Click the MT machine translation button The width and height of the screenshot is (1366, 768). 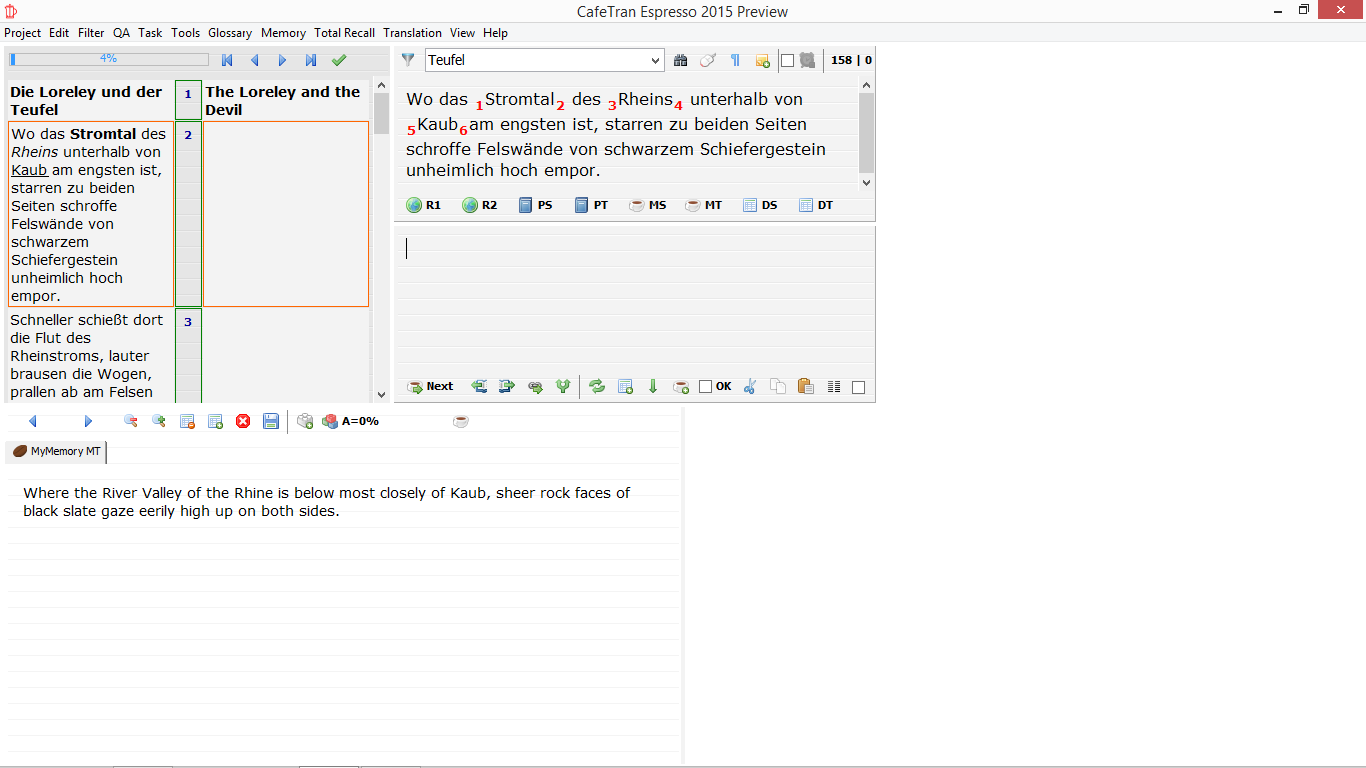(703, 205)
